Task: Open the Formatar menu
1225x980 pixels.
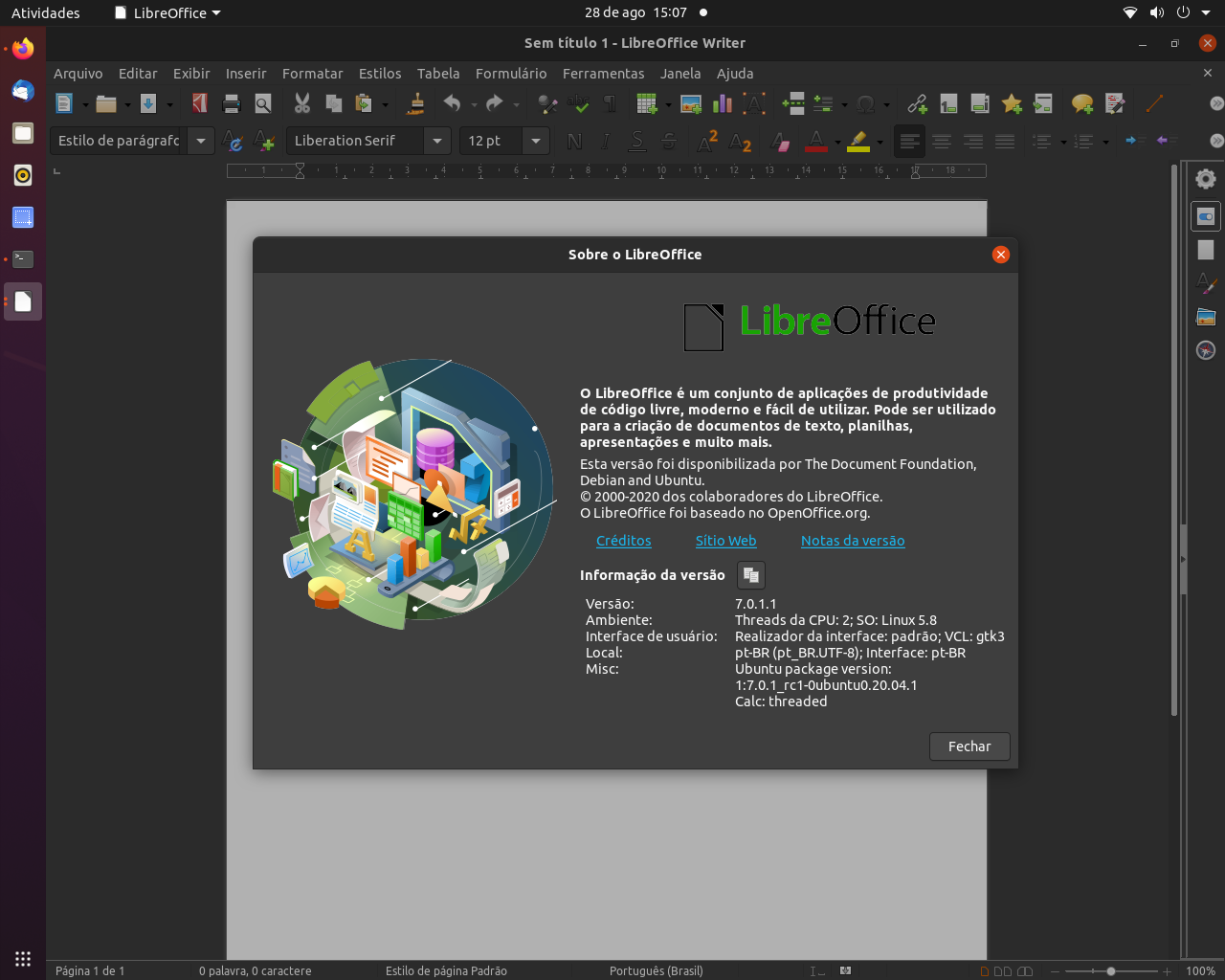Action: pos(312,73)
